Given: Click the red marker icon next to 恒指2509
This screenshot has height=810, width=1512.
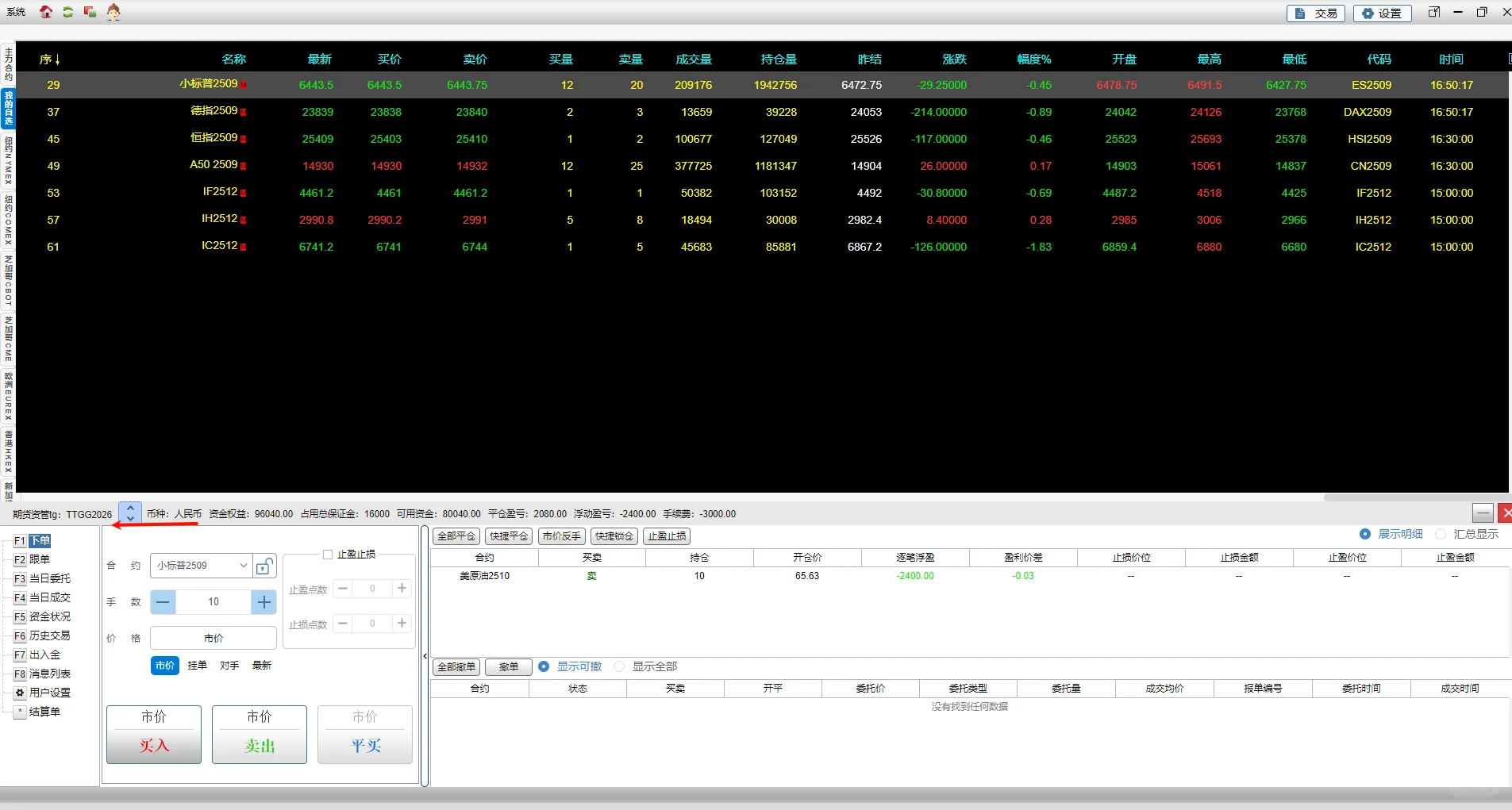Looking at the screenshot, I should click(x=243, y=139).
